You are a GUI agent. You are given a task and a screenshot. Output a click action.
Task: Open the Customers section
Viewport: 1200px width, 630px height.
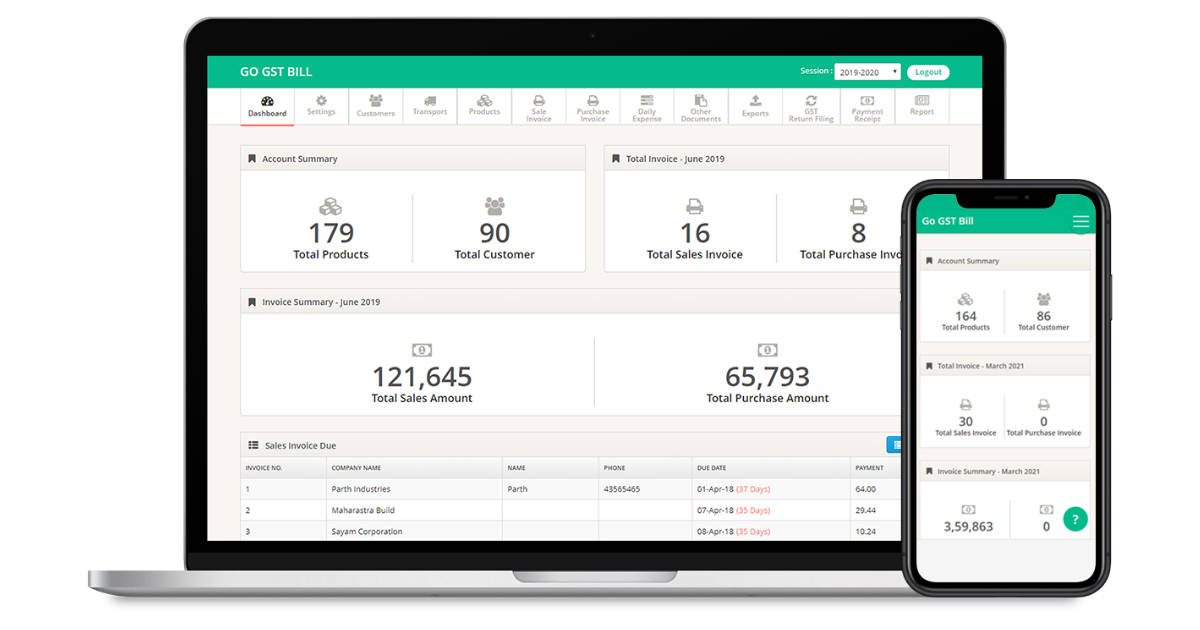coord(375,106)
